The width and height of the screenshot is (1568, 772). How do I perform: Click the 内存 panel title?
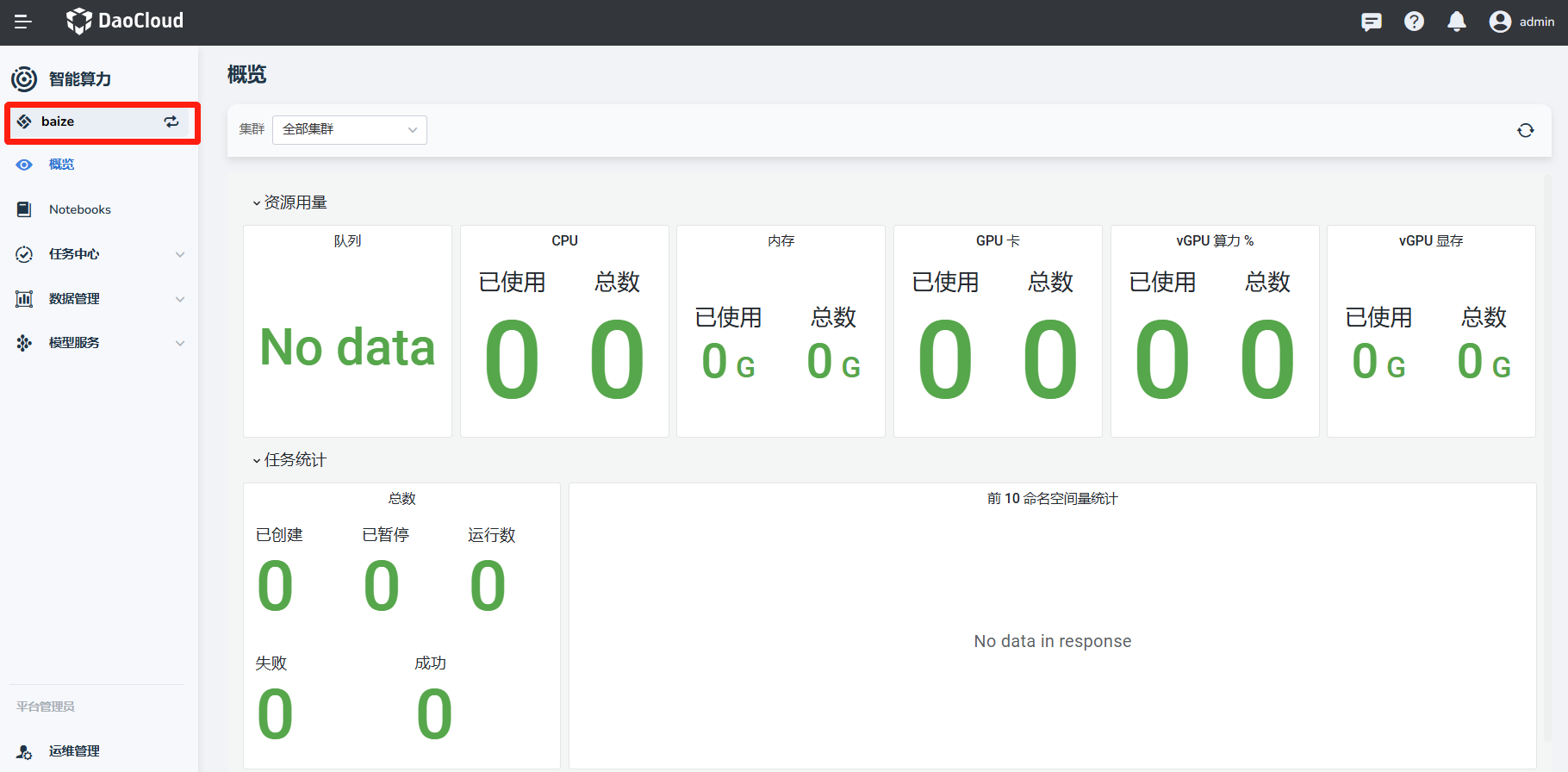click(781, 241)
